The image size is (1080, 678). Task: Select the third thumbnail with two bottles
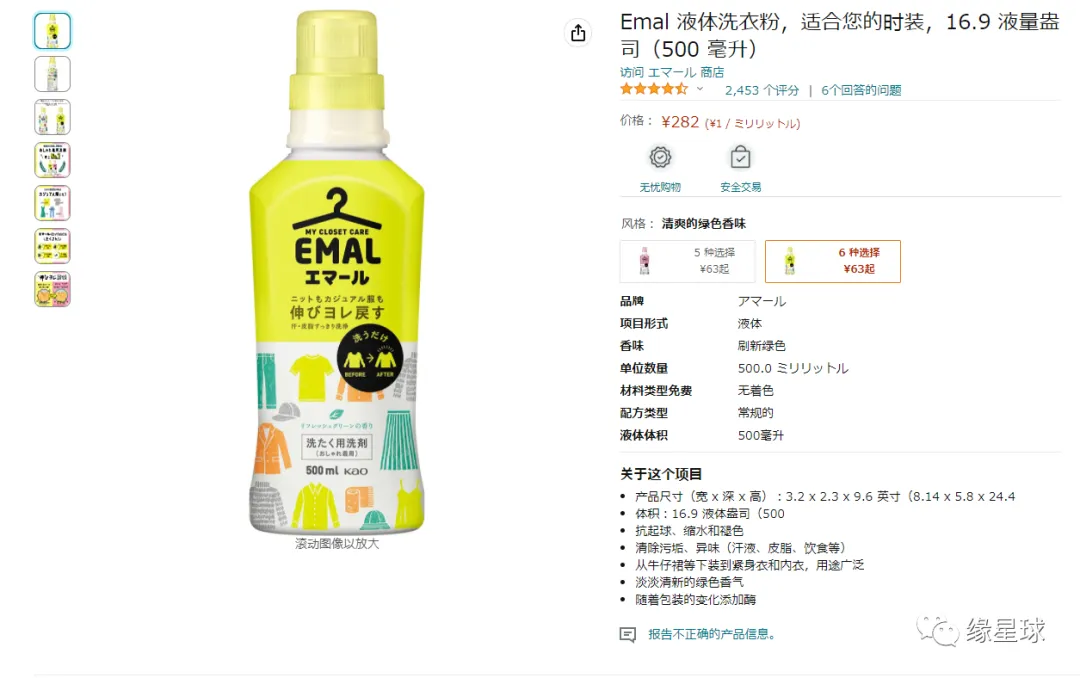tap(52, 117)
